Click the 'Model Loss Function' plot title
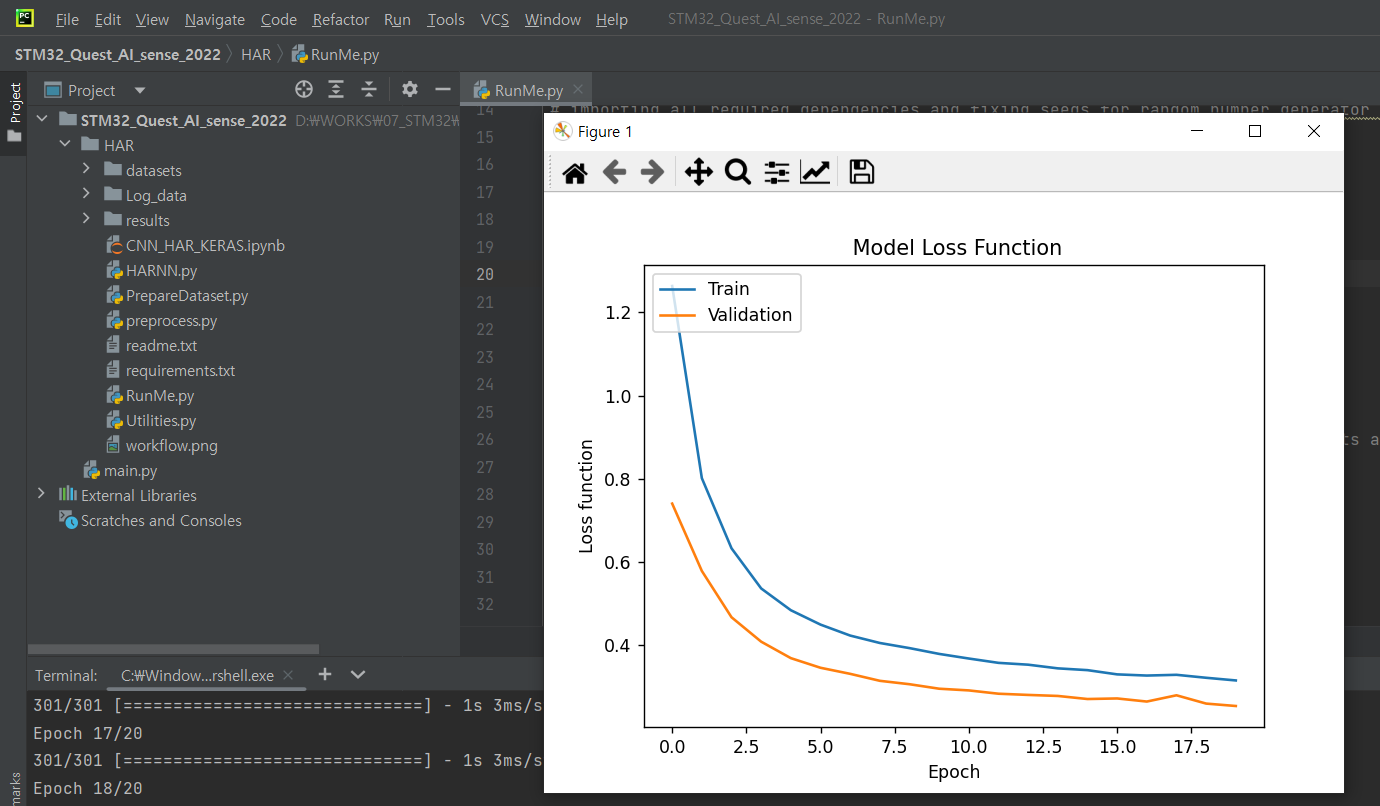This screenshot has height=806, width=1380. coord(957,247)
